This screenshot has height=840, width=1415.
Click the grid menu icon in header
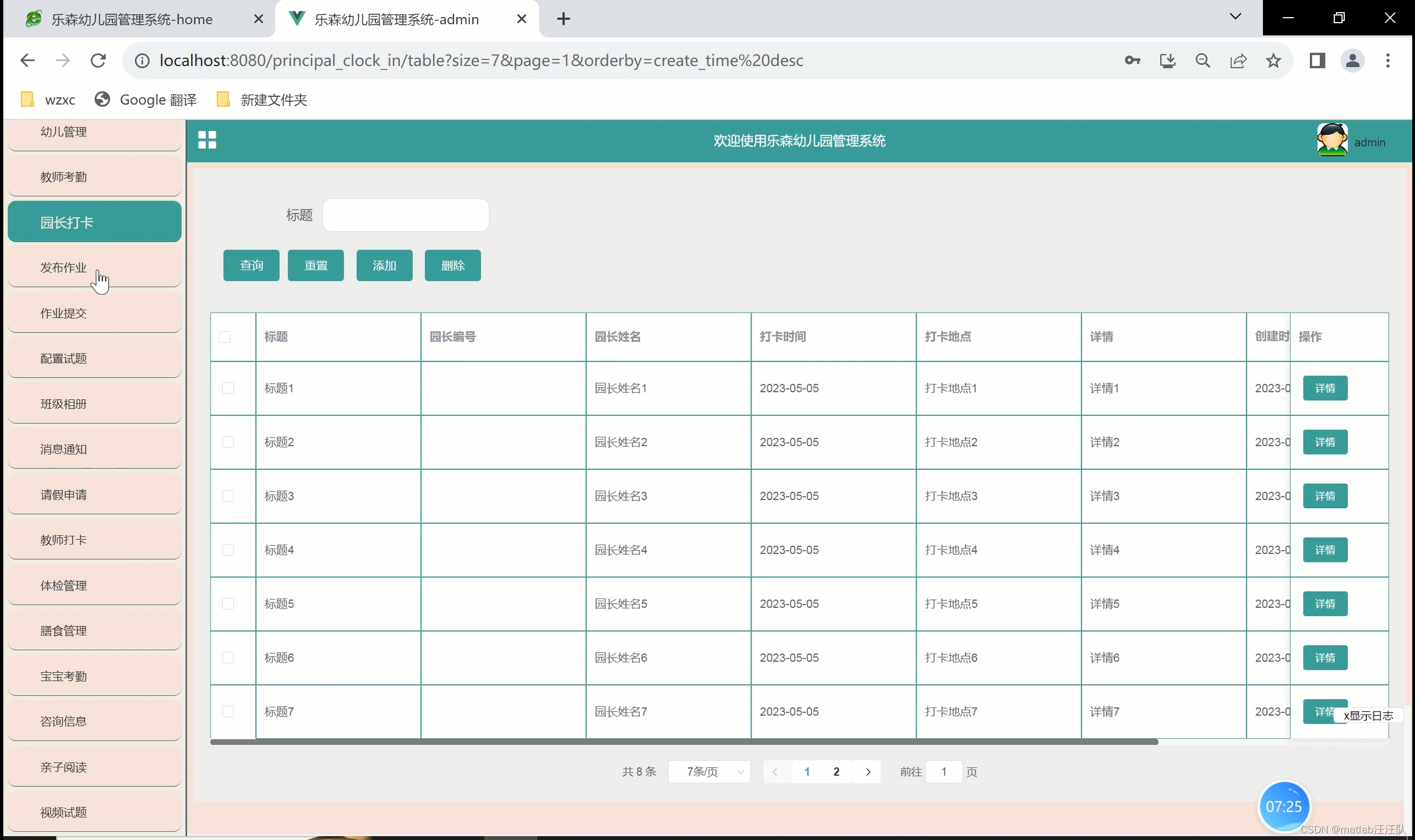coord(207,140)
